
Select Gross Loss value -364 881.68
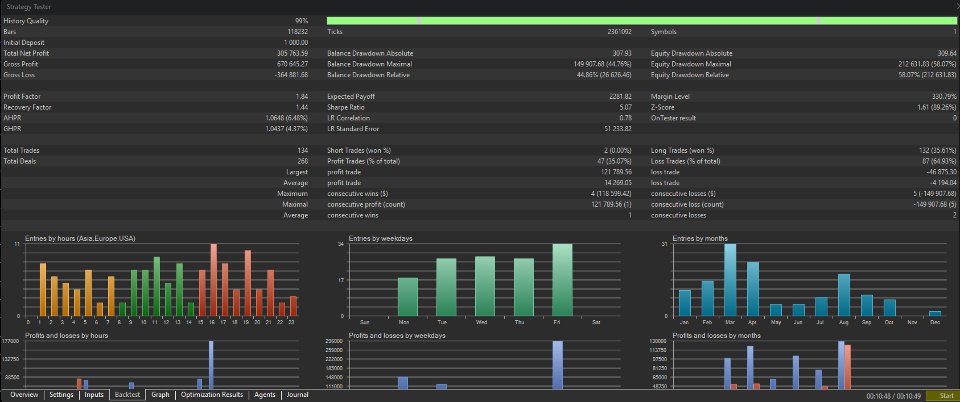(x=292, y=75)
